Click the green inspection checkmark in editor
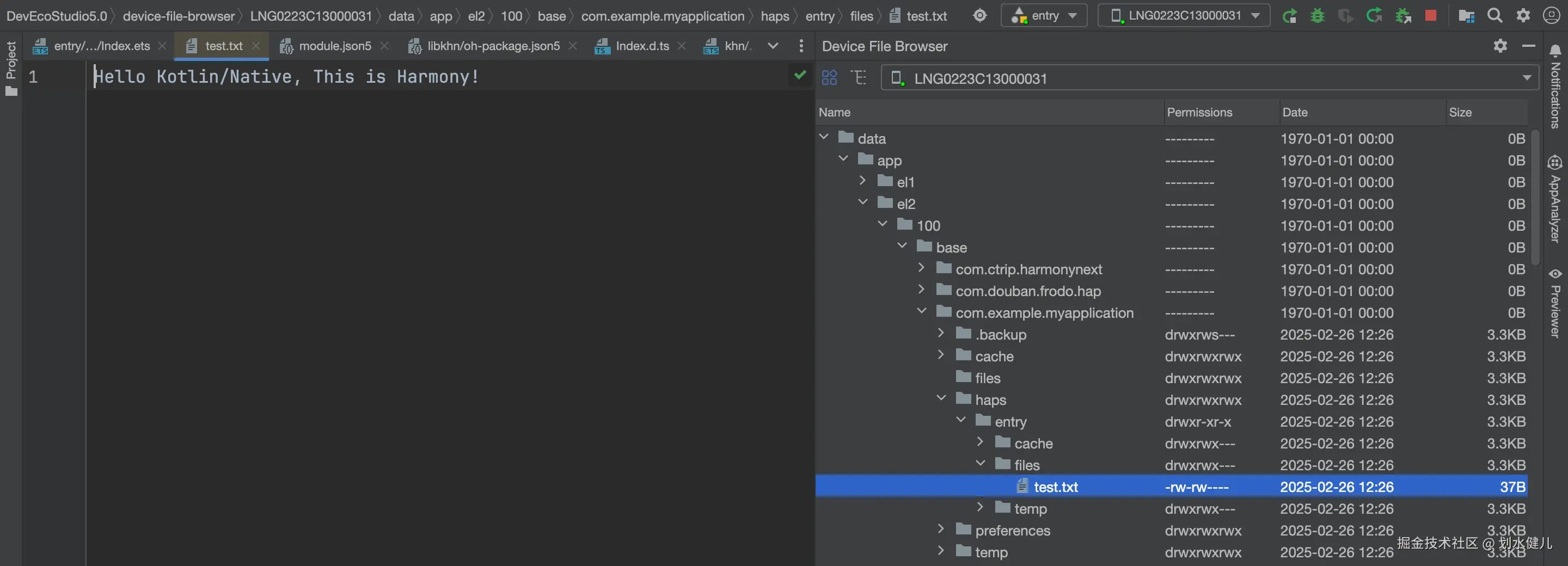 800,75
